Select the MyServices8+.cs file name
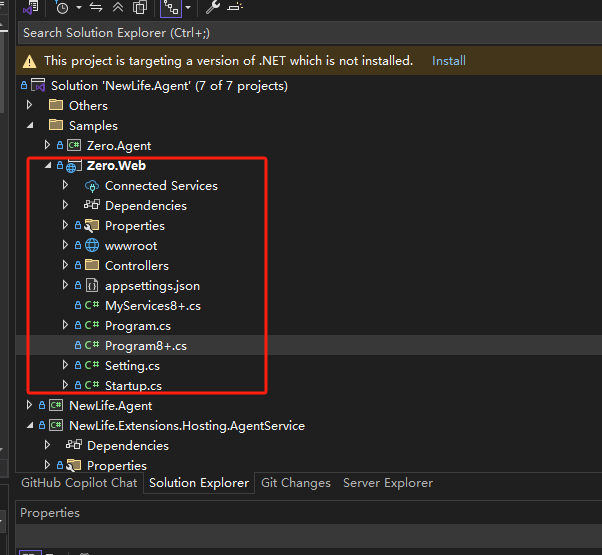Image resolution: width=602 pixels, height=555 pixels. [153, 306]
